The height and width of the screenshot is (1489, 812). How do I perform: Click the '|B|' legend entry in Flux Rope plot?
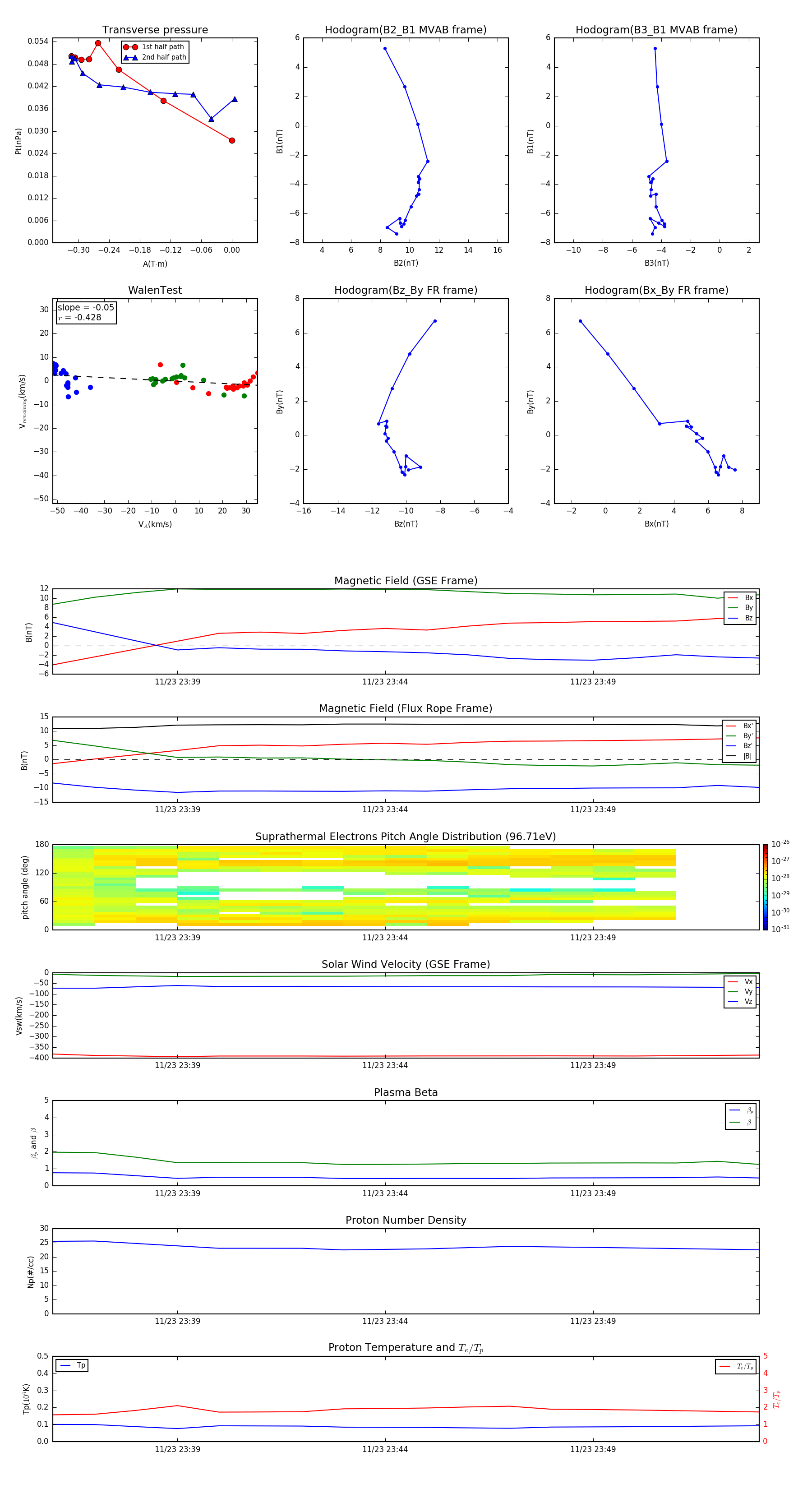tap(739, 757)
